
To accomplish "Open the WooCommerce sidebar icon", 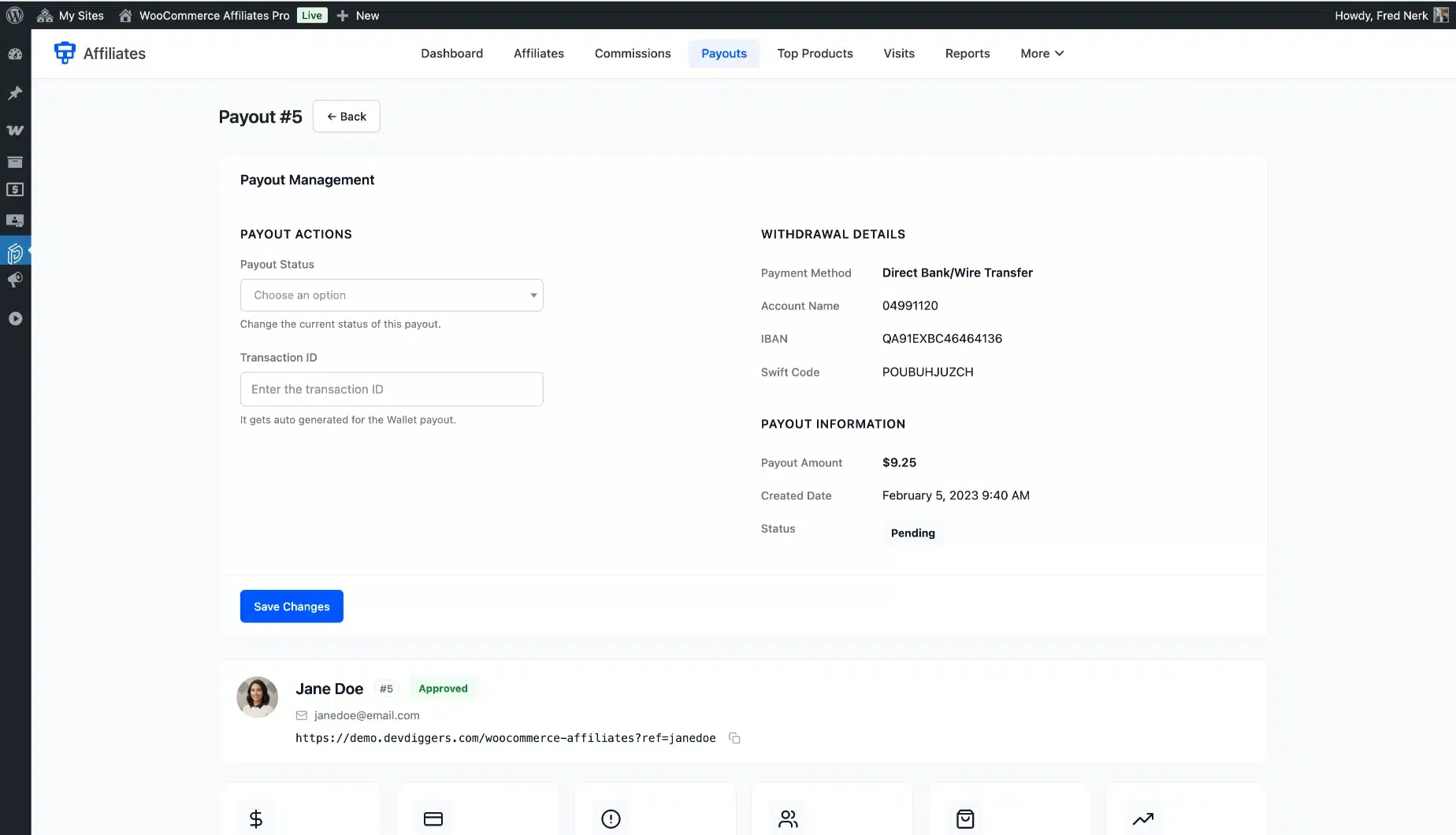I will click(15, 130).
